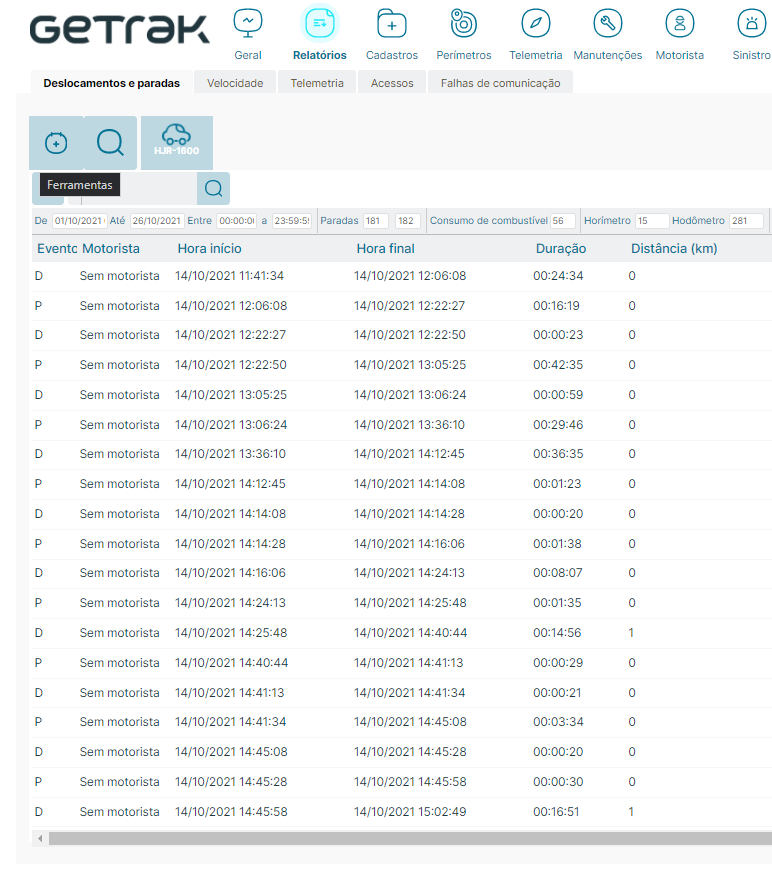Sort by Duração column header

(561, 249)
